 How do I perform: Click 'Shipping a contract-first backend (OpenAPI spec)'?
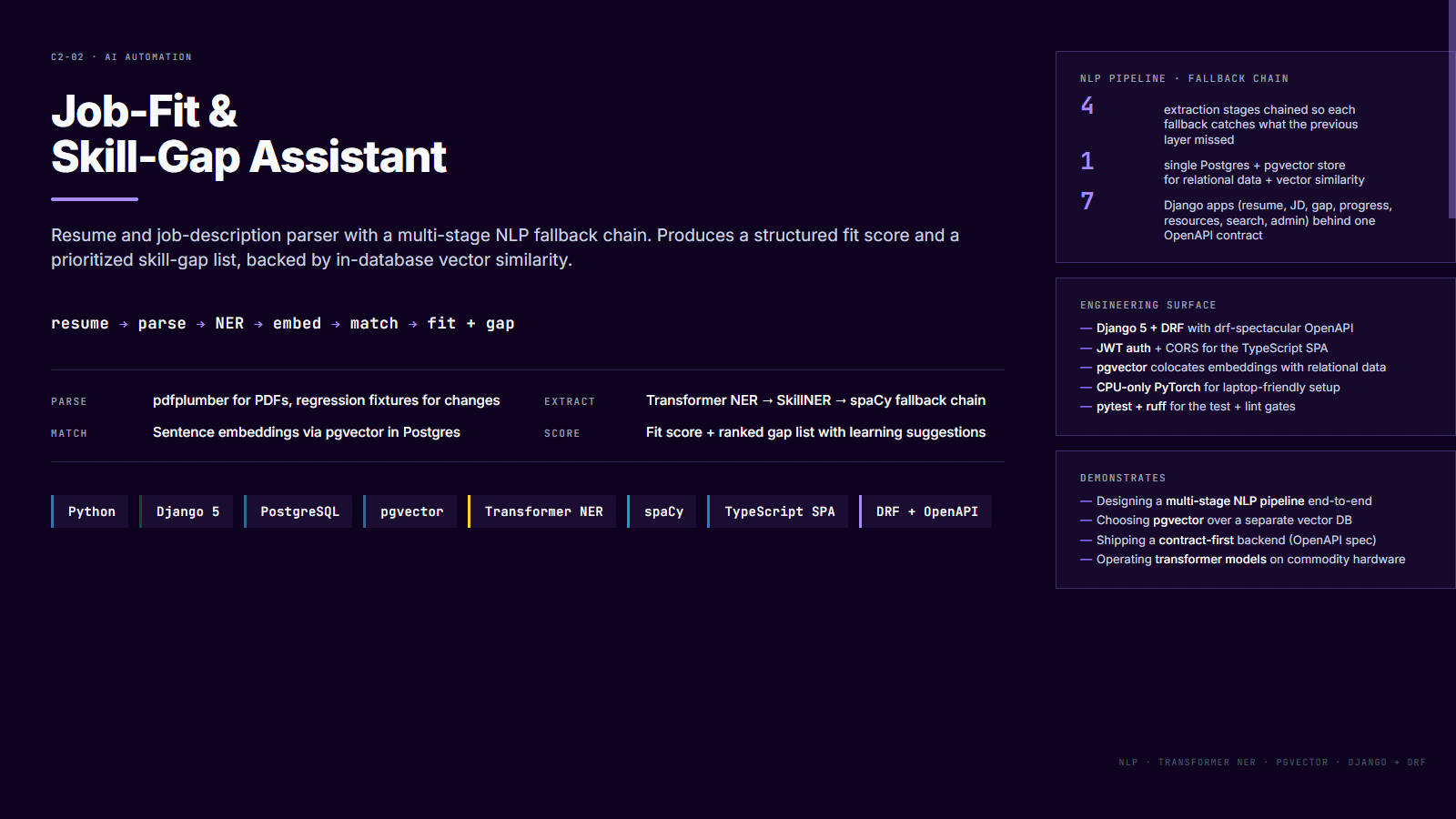pyautogui.click(x=1228, y=541)
